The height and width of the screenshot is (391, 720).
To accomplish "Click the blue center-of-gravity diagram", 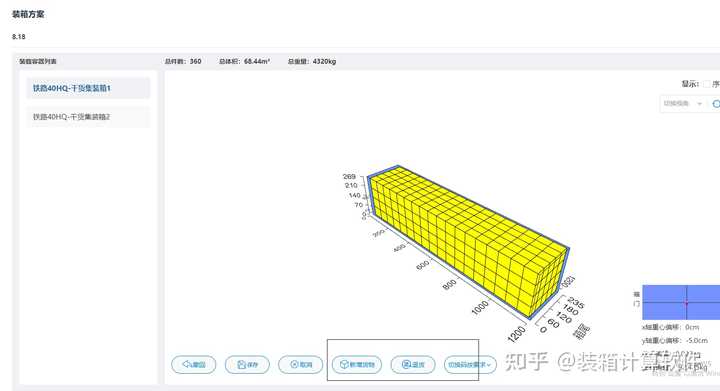I will (x=681, y=302).
